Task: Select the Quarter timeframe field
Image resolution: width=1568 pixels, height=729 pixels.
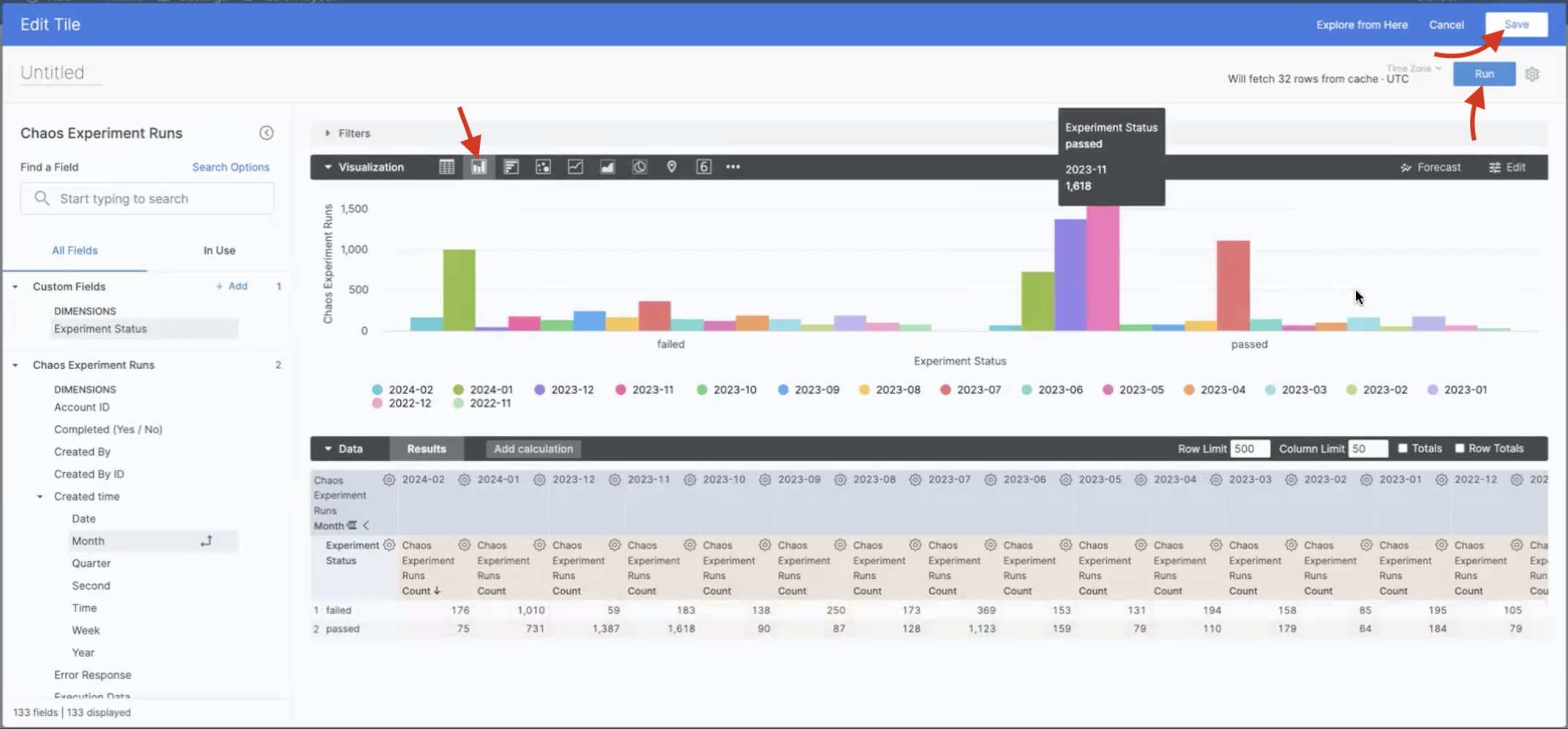Action: pos(91,563)
